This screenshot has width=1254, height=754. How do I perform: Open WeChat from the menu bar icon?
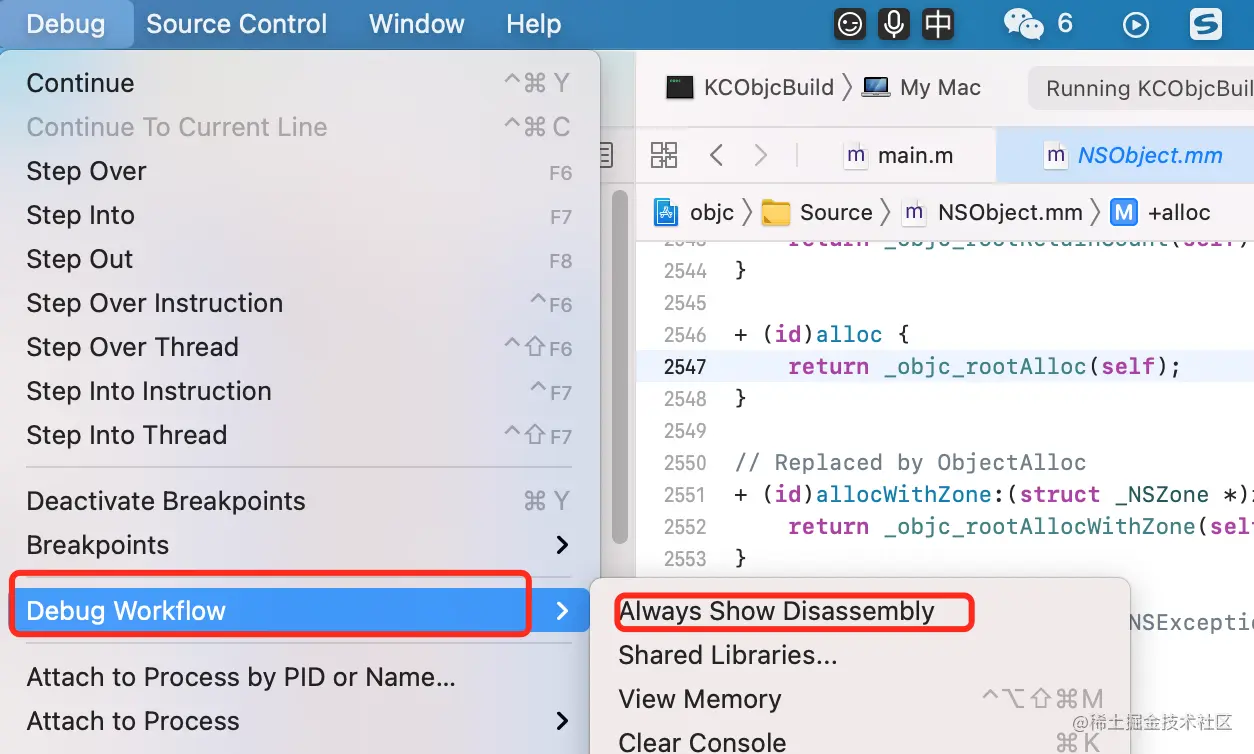coord(1024,24)
